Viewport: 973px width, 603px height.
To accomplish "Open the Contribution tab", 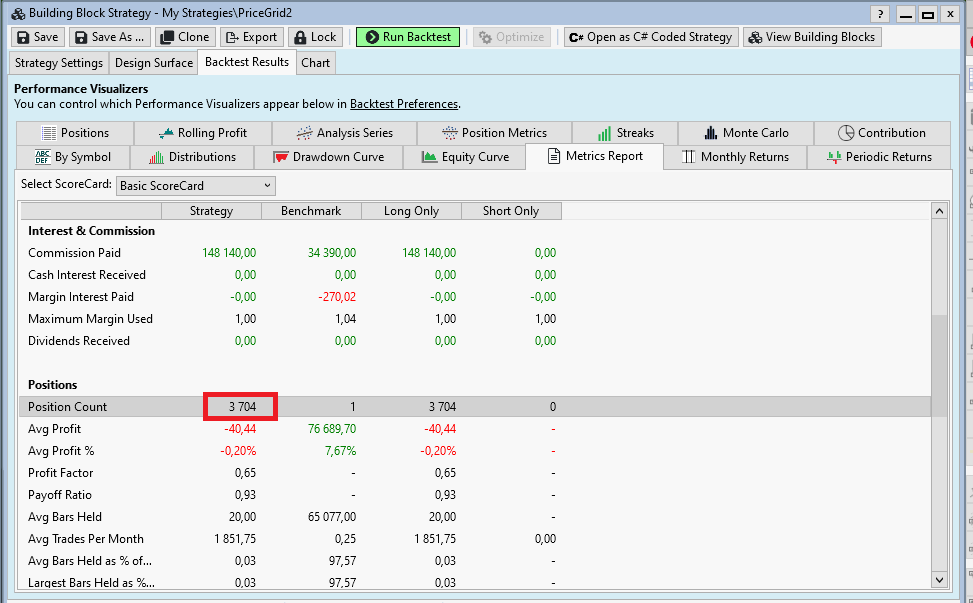I will tap(882, 133).
